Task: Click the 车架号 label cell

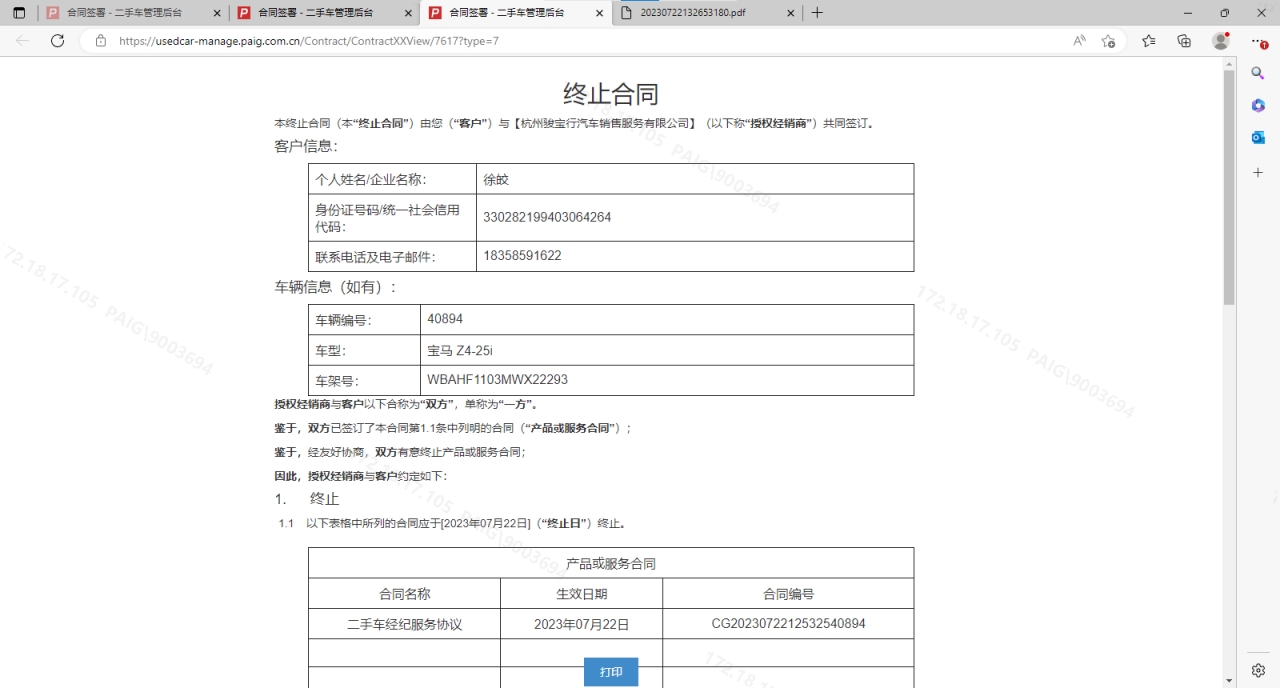Action: click(364, 381)
